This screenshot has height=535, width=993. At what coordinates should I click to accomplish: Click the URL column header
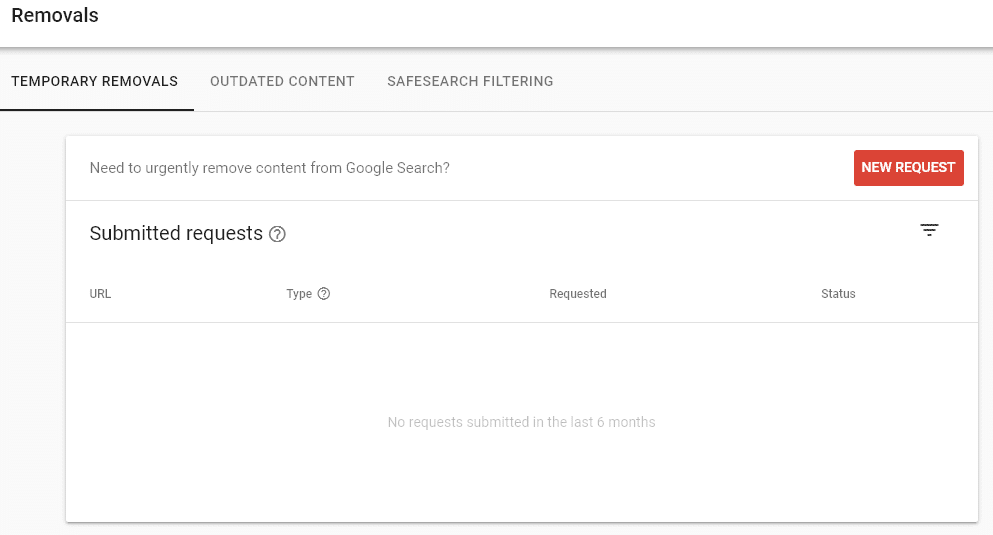pyautogui.click(x=100, y=294)
